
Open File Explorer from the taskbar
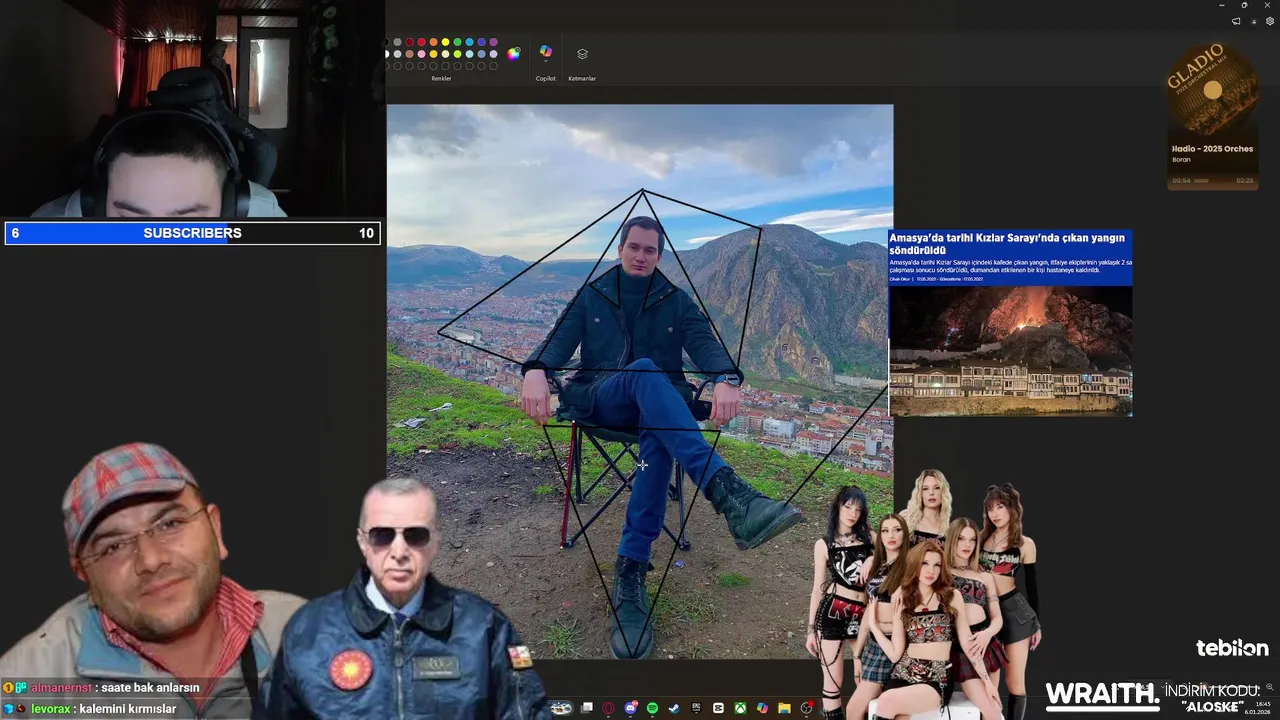pyautogui.click(x=784, y=708)
